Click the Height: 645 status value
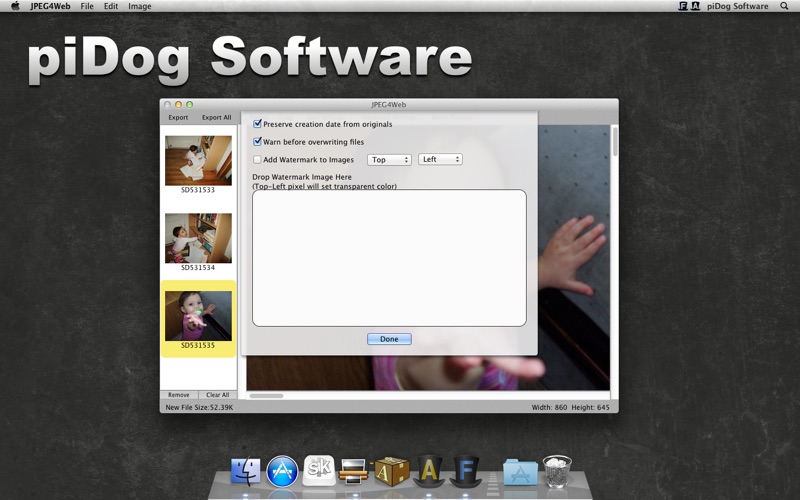The image size is (800, 500). (x=590, y=407)
